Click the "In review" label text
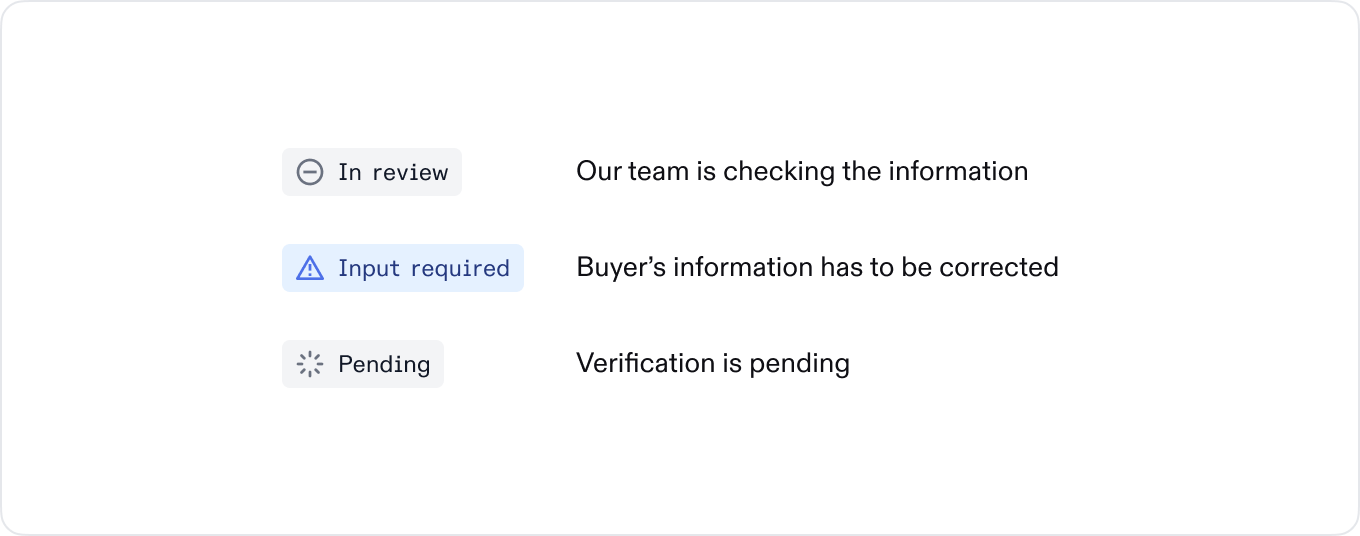Image resolution: width=1360 pixels, height=536 pixels. point(393,172)
